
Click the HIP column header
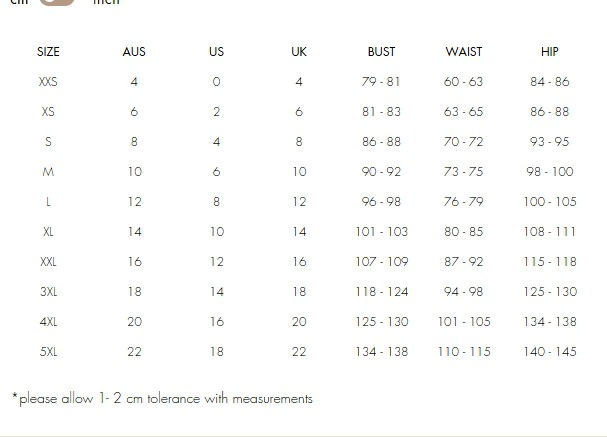(x=549, y=51)
